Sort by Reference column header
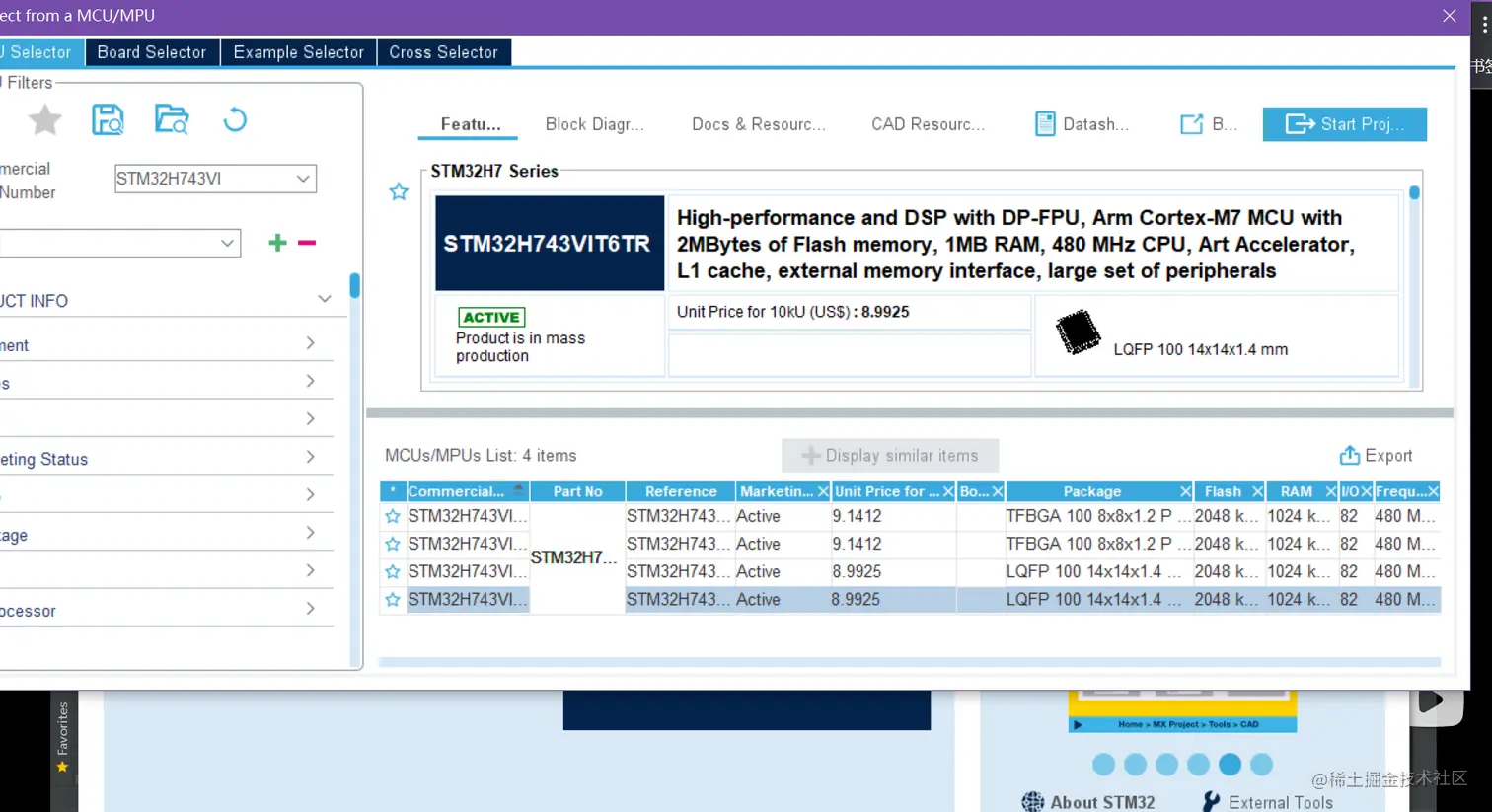 (x=680, y=491)
